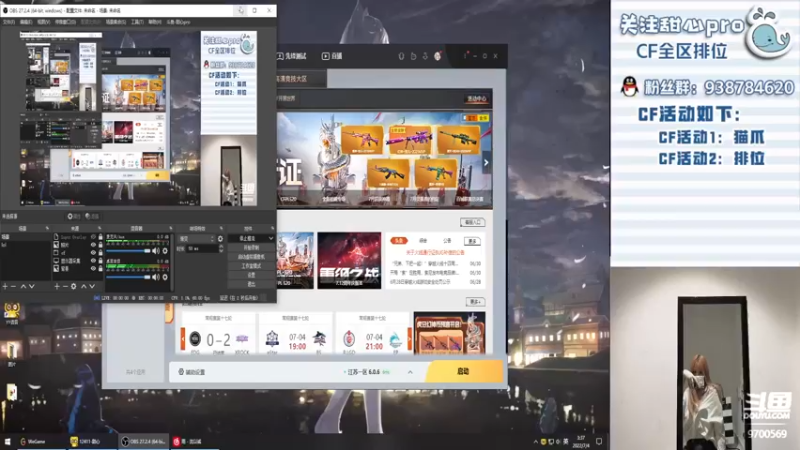Image resolution: width=800 pixels, height=450 pixels.
Task: Unlock the Super Overlay source
Action: (x=101, y=237)
